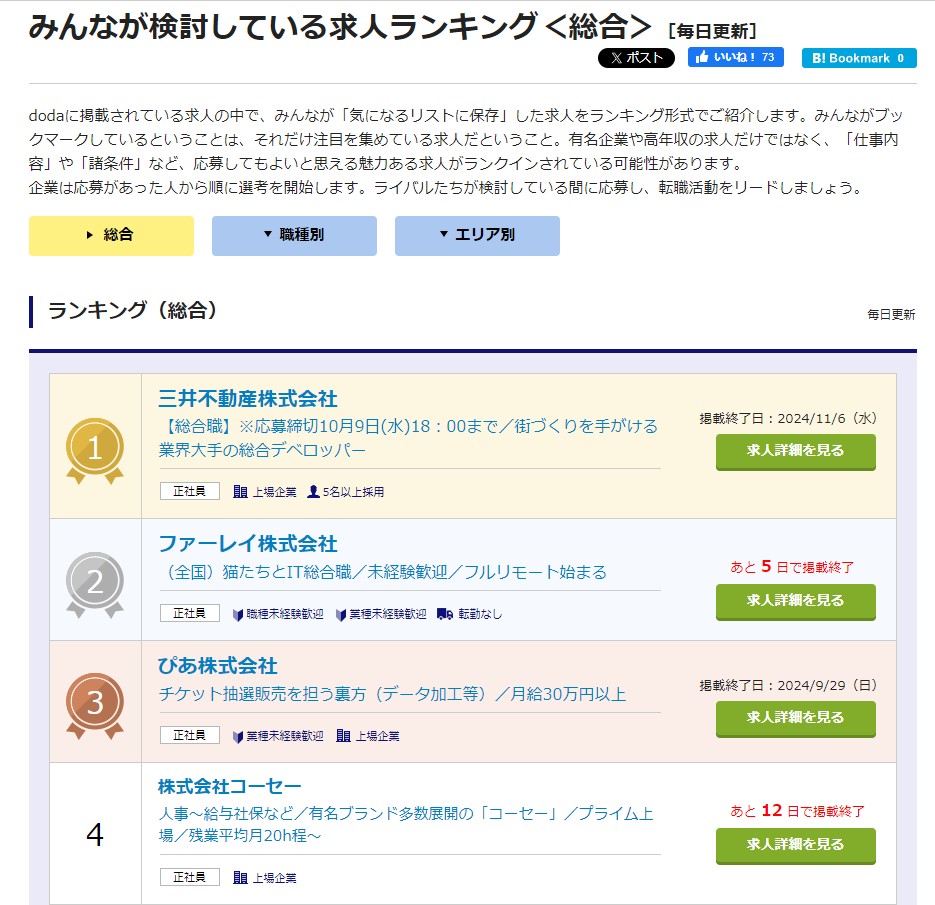Click the 毎日更新 label beside ranking heading

click(891, 314)
